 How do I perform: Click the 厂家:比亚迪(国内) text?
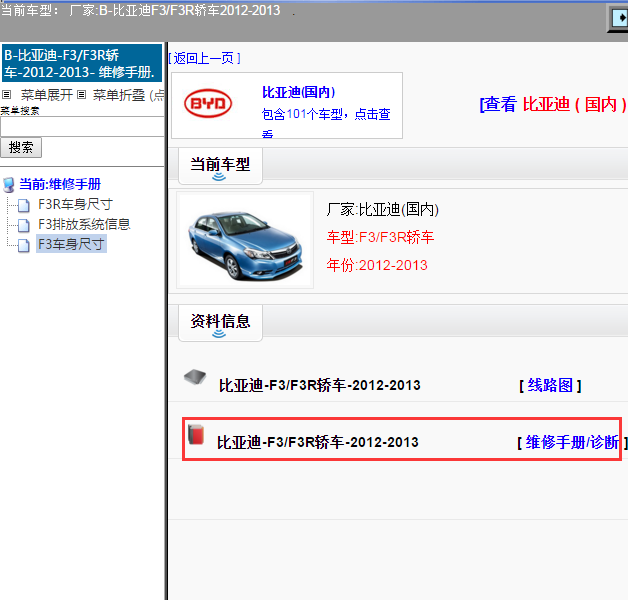click(382, 209)
